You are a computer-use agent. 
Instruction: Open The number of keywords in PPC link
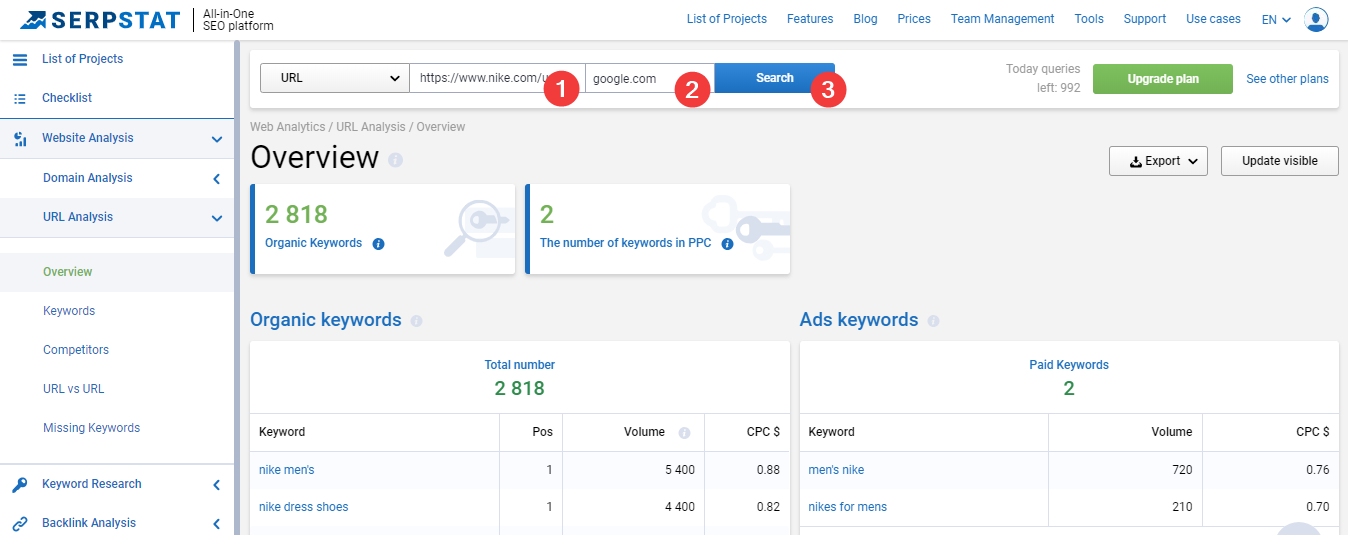tap(625, 243)
